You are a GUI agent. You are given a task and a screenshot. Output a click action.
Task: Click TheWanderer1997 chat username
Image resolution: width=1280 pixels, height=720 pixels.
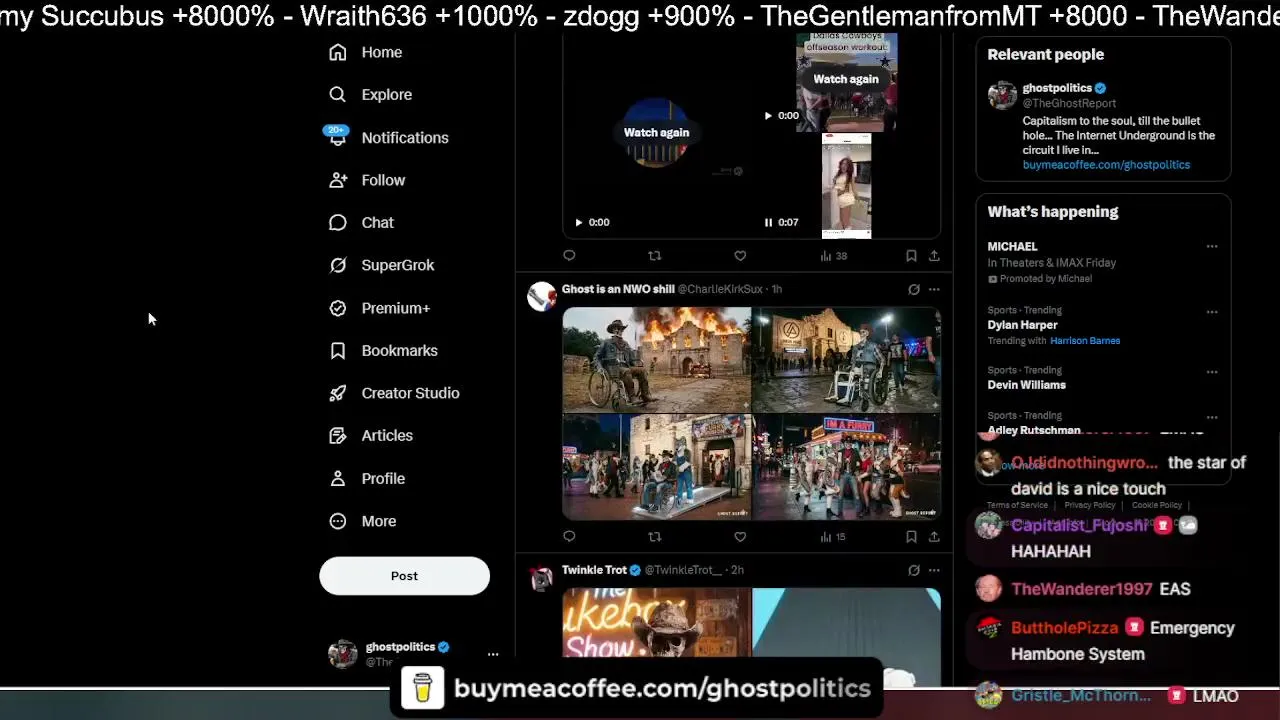click(x=1081, y=589)
